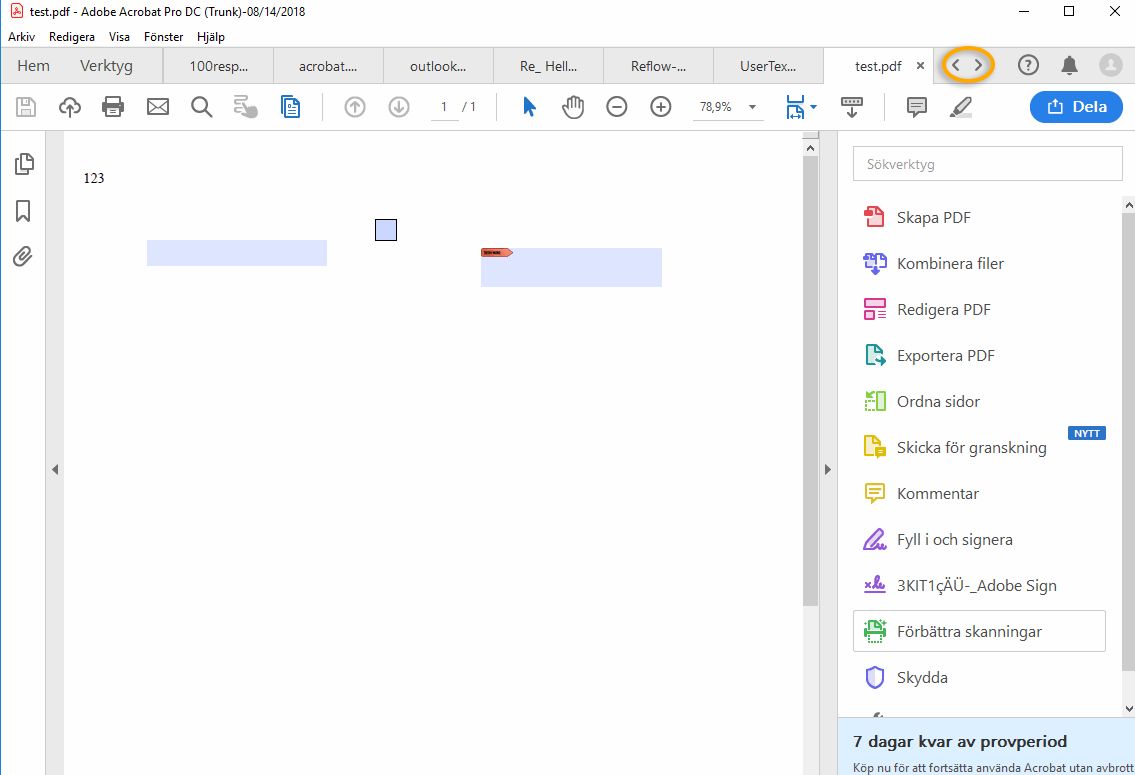Click the left blue text form field

click(237, 253)
